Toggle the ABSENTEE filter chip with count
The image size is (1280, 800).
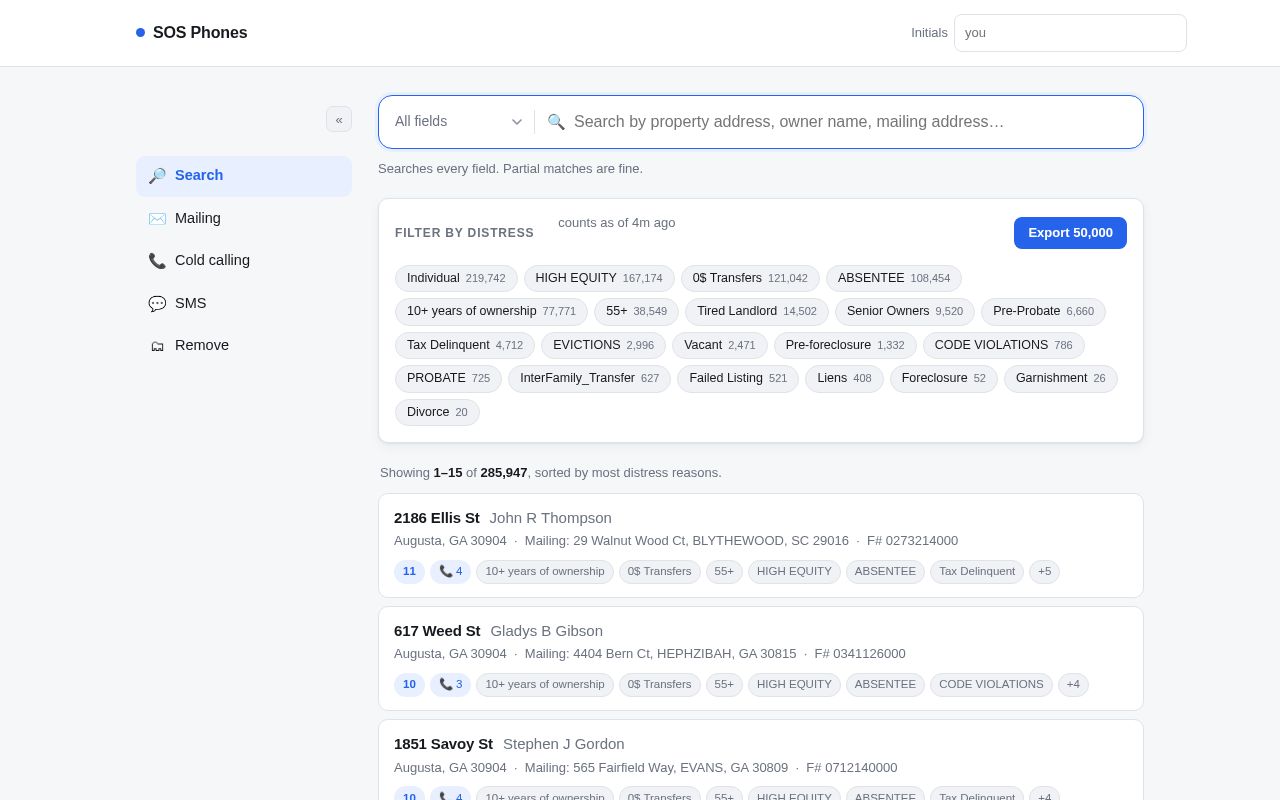(x=894, y=278)
